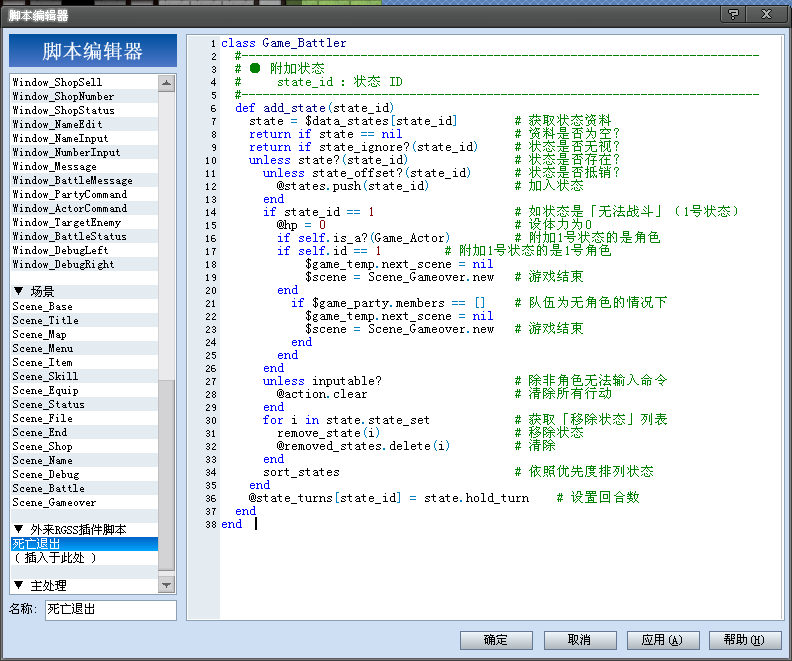
Task: Select Window_NumberInput script
Action: [84, 152]
